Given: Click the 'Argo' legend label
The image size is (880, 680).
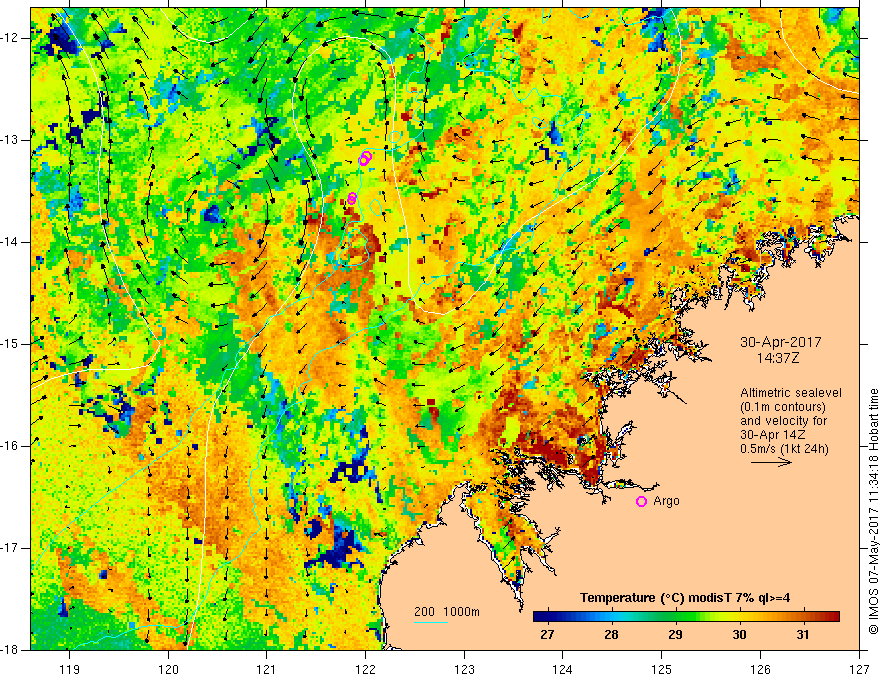Looking at the screenshot, I should pos(666,501).
